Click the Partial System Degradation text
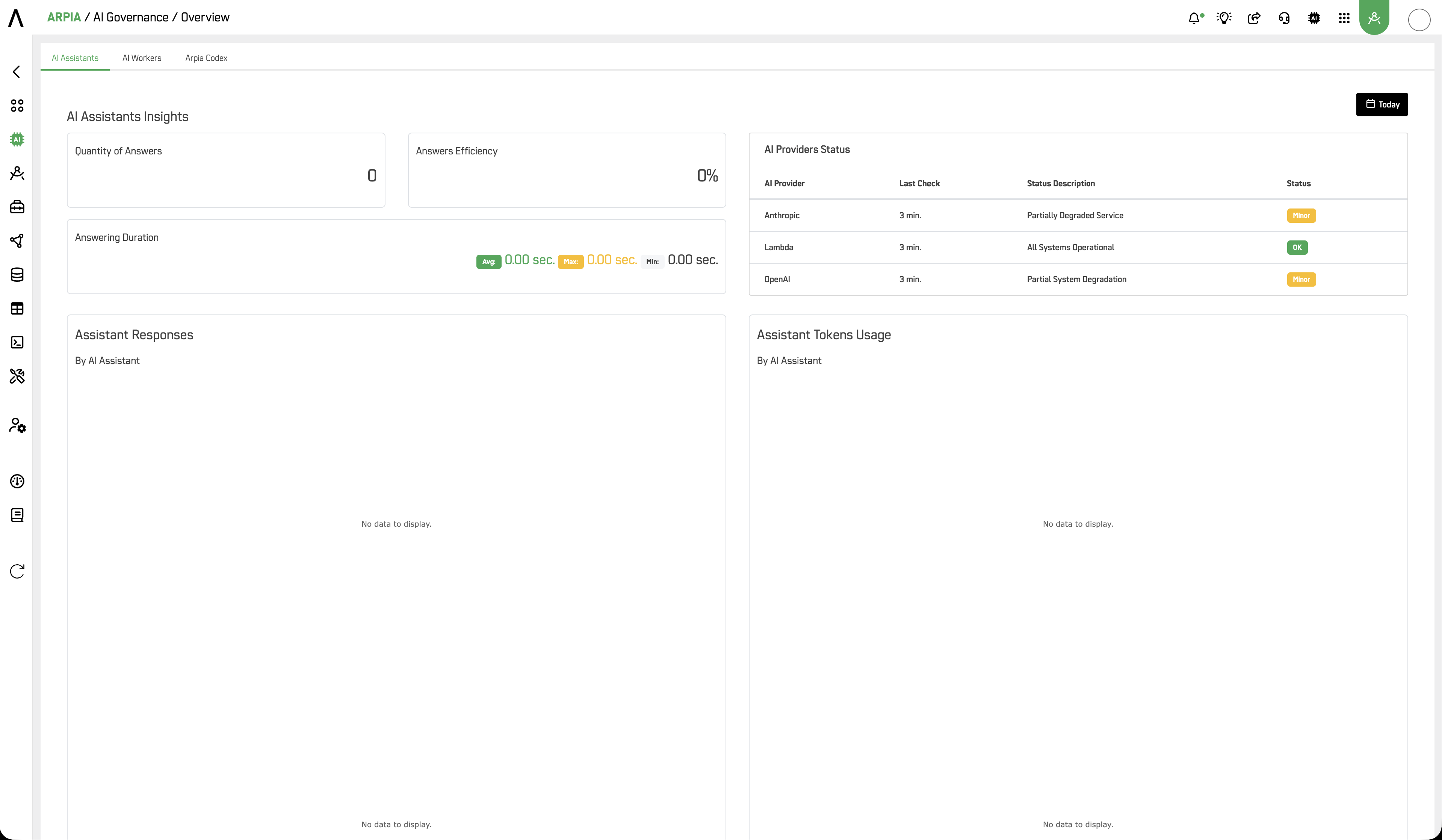 tap(1076, 279)
